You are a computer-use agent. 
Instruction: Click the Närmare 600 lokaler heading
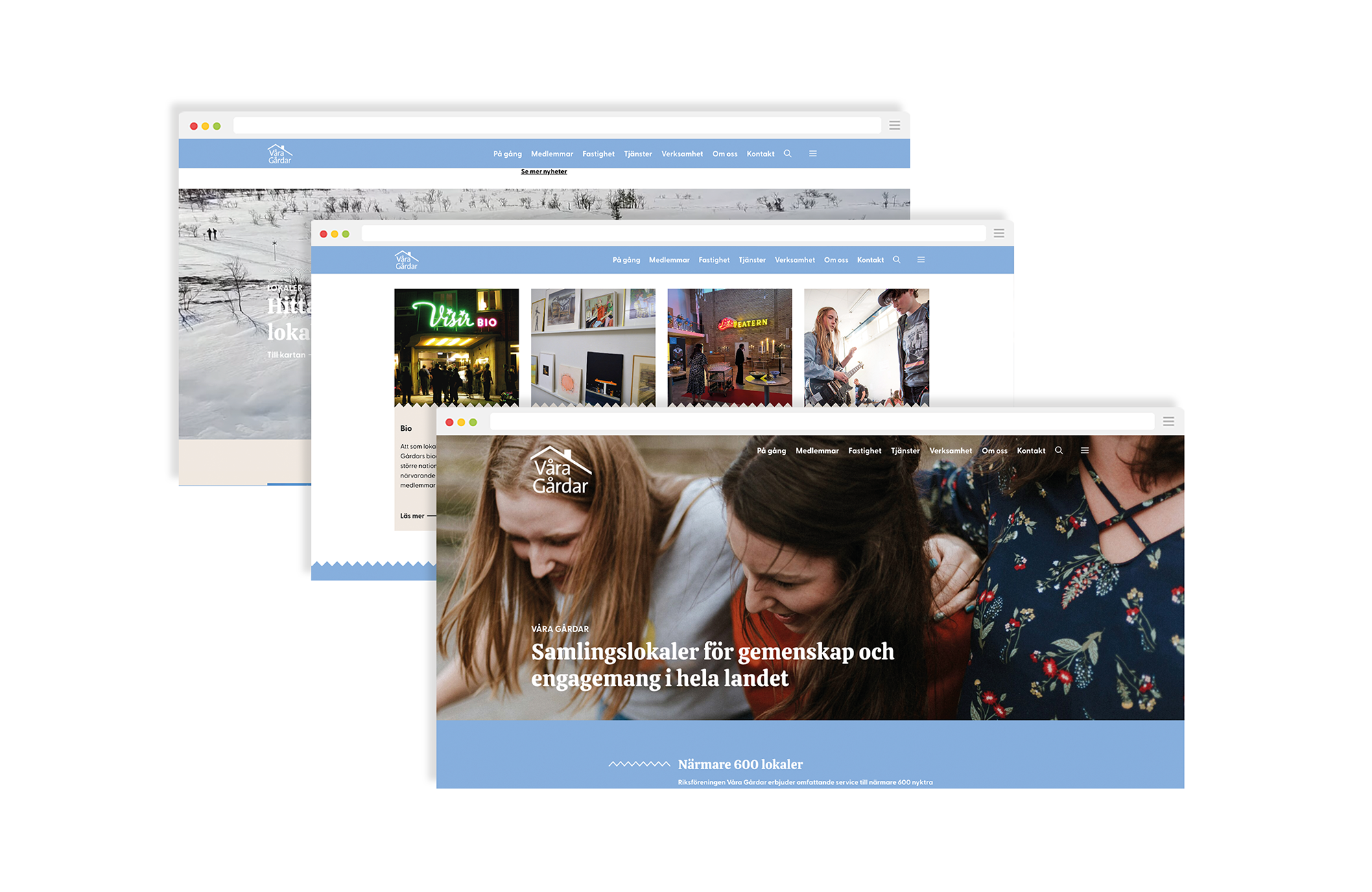point(740,764)
